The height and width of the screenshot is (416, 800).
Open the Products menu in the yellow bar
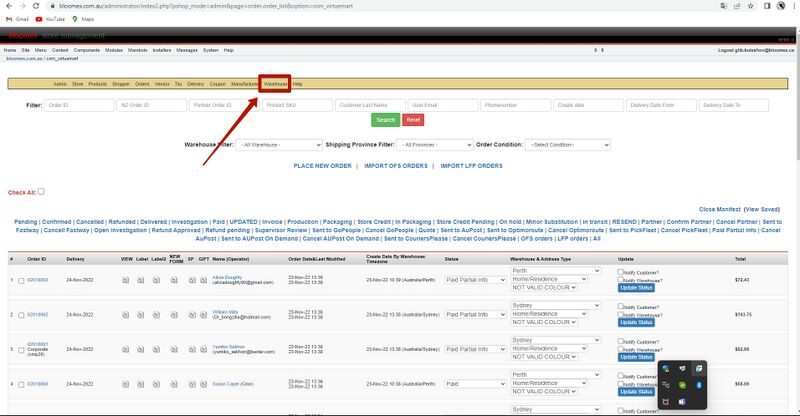(97, 84)
